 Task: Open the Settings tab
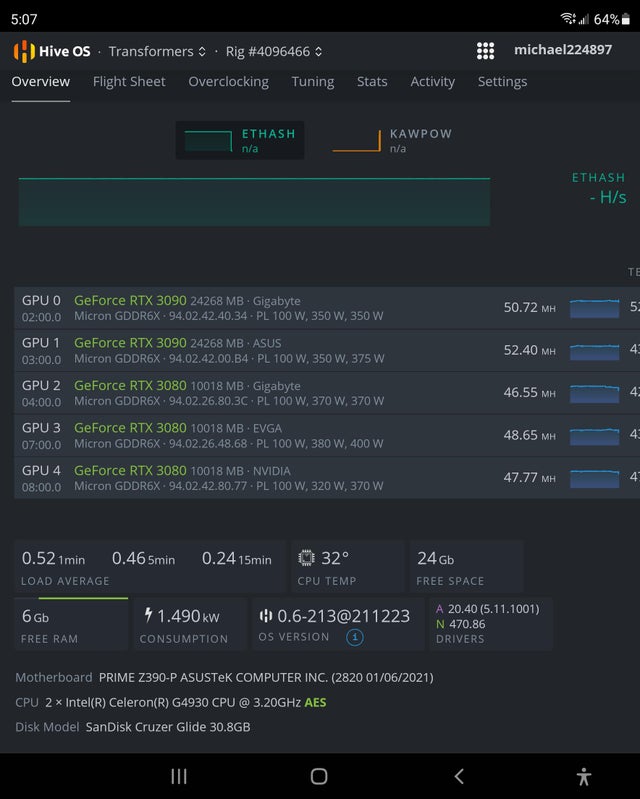pyautogui.click(x=502, y=82)
